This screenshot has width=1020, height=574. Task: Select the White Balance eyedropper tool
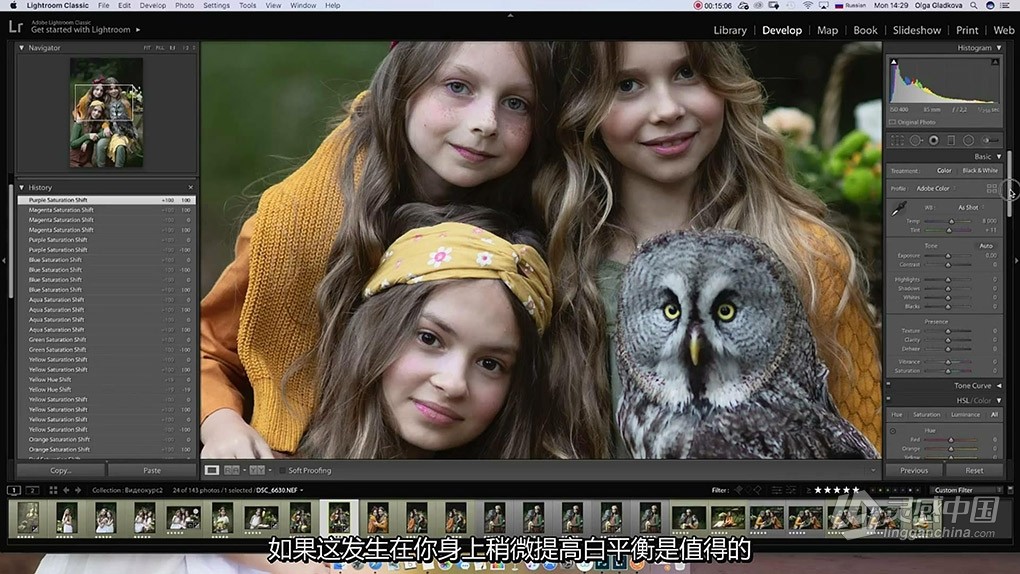pyautogui.click(x=898, y=209)
